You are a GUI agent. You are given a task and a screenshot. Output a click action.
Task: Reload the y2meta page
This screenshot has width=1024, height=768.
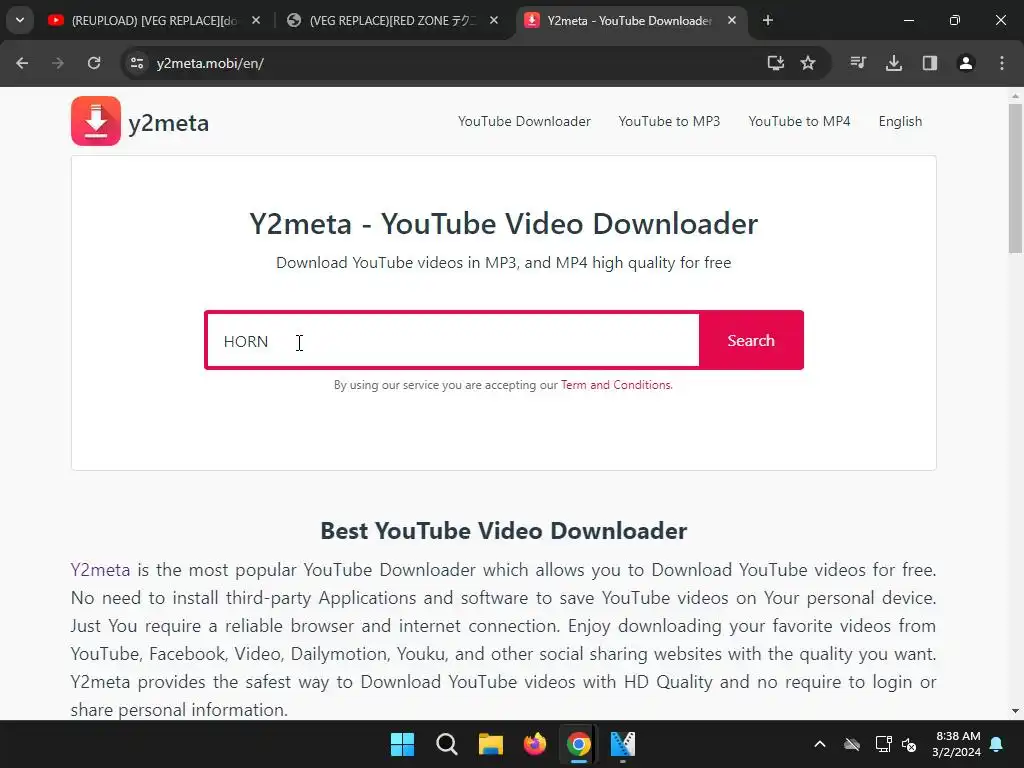94,63
